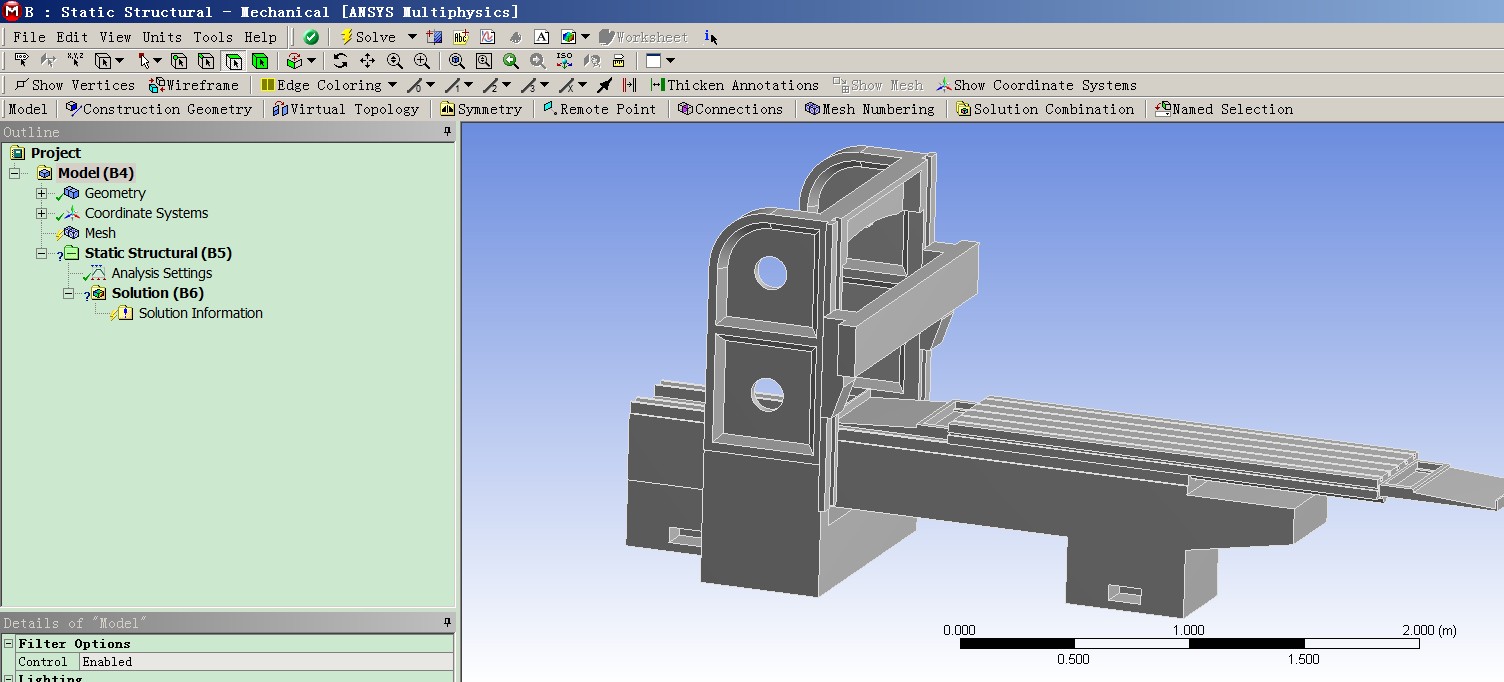Open the Units menu

tap(162, 37)
